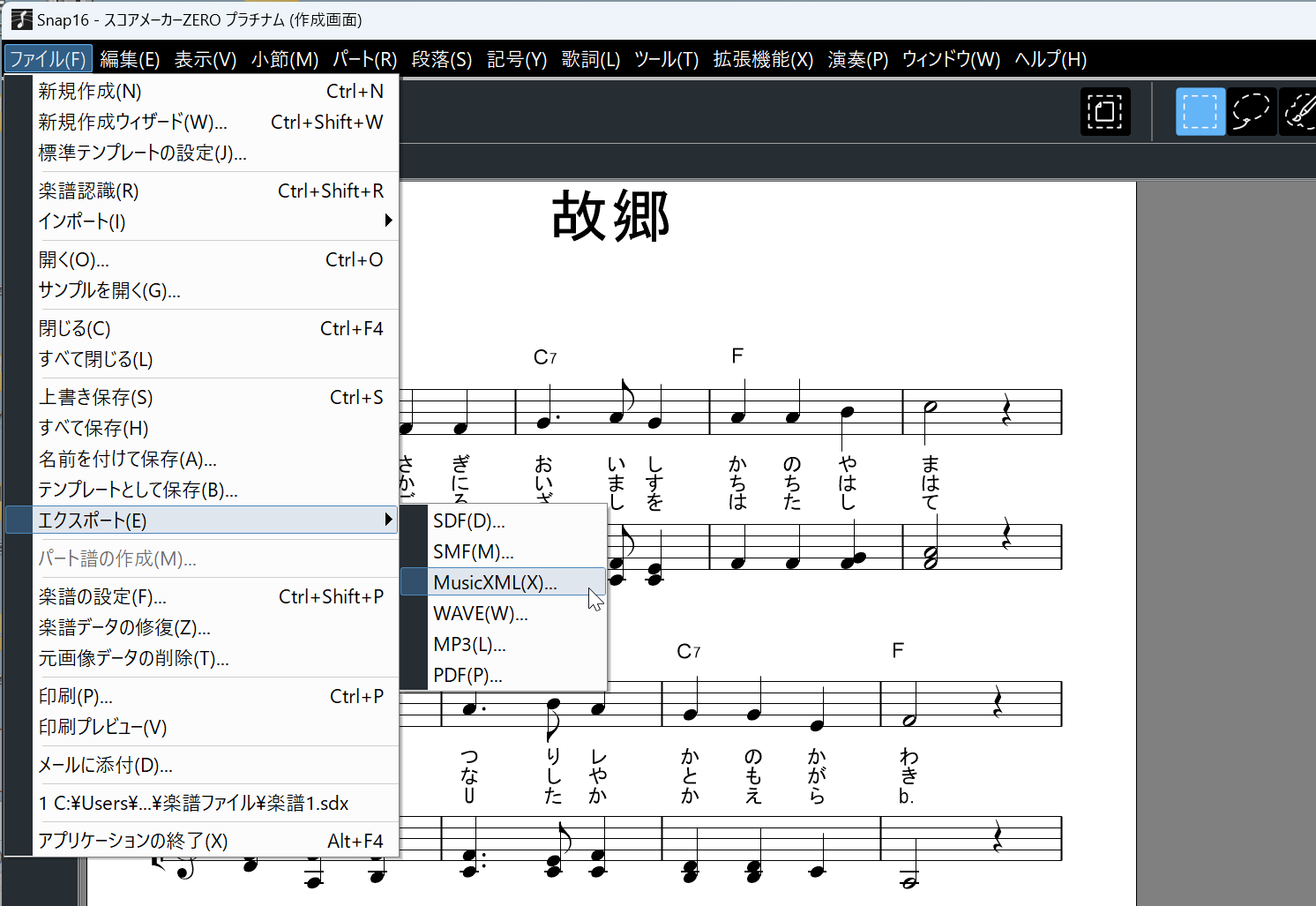
Task: Open the 歌詞(L) menu
Action: (x=591, y=59)
